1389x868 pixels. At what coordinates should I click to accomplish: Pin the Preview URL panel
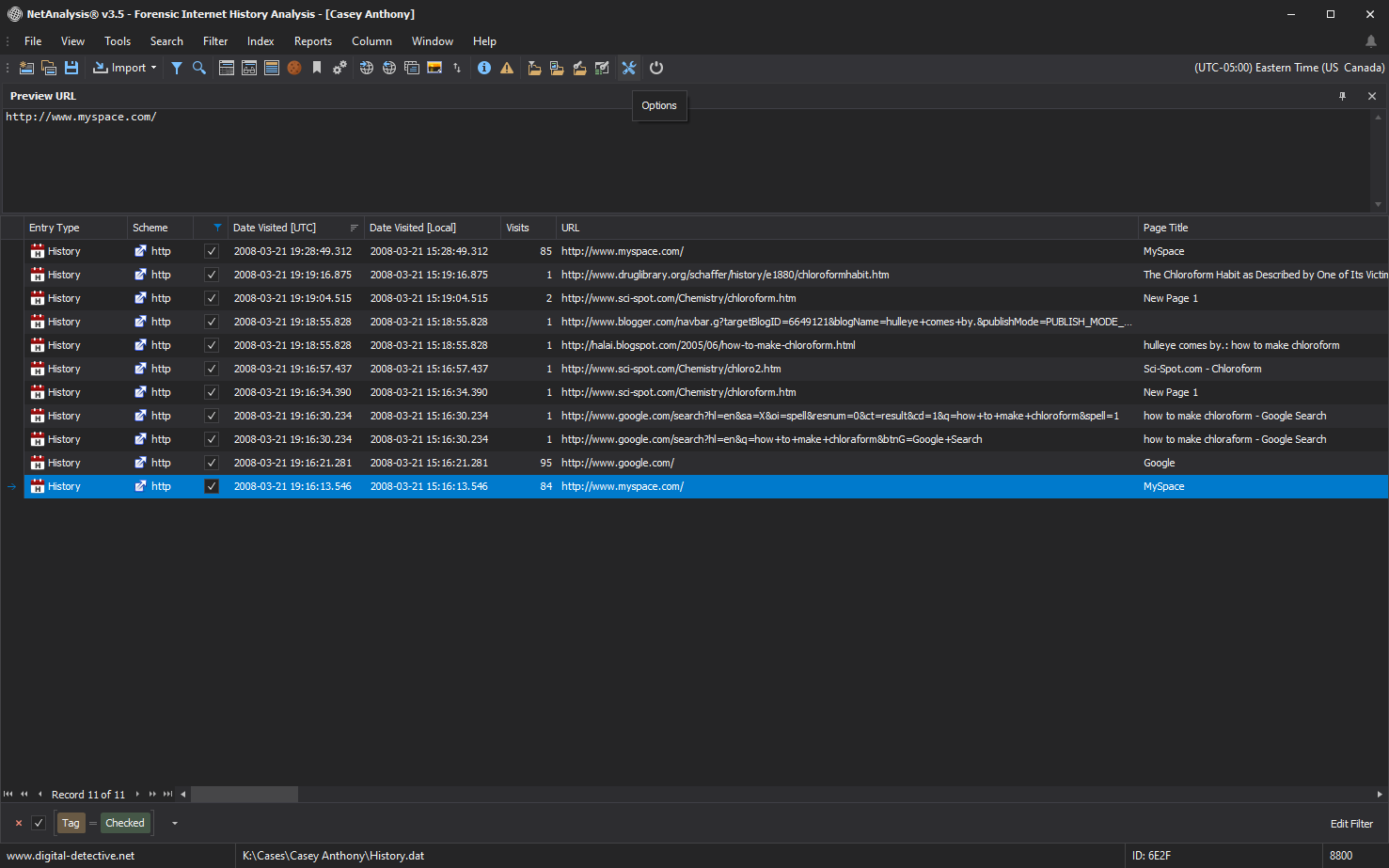point(1342,96)
